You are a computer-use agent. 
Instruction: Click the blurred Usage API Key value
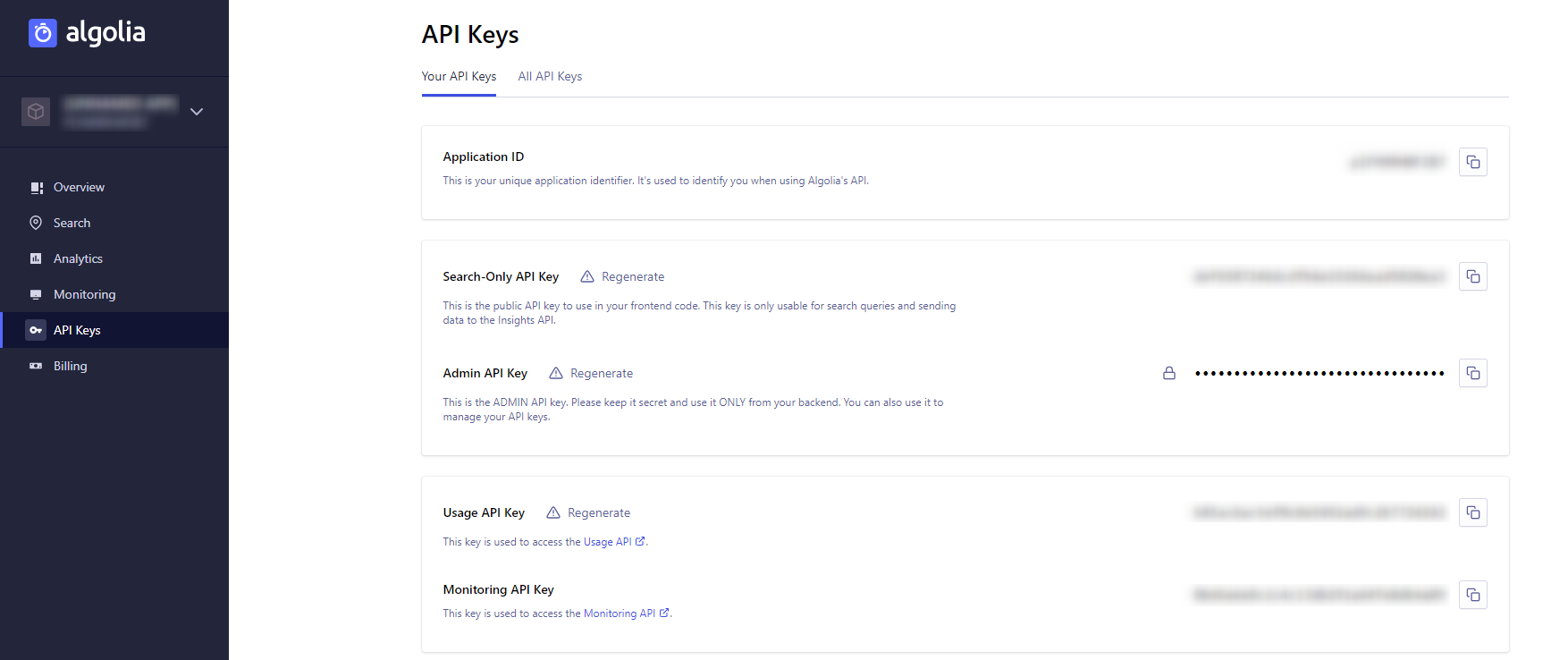point(1319,512)
